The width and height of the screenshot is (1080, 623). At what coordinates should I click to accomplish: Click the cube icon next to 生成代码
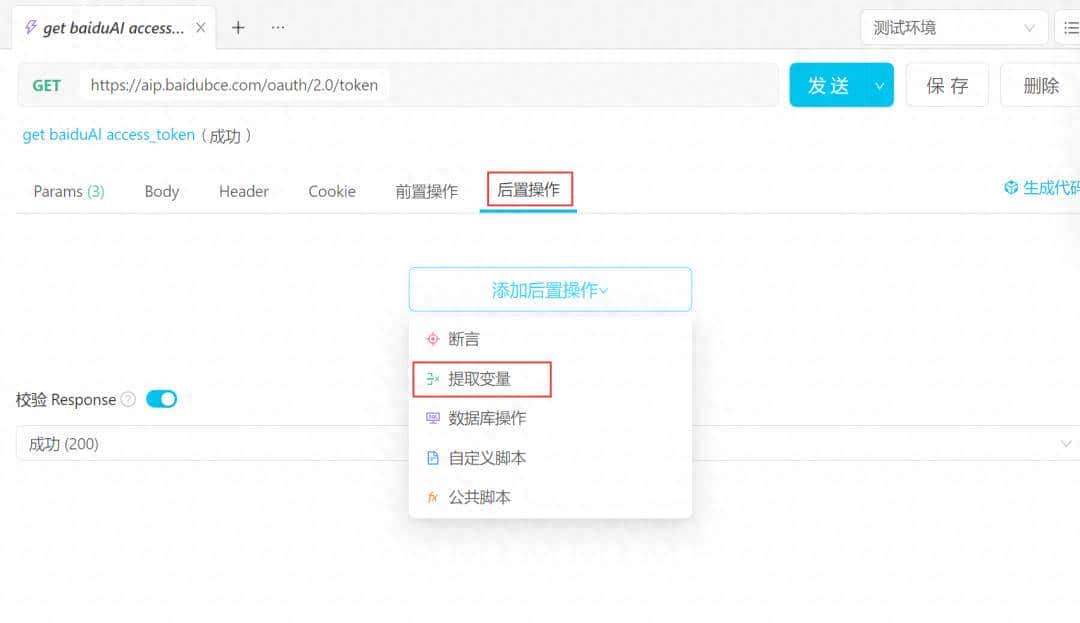point(1010,187)
